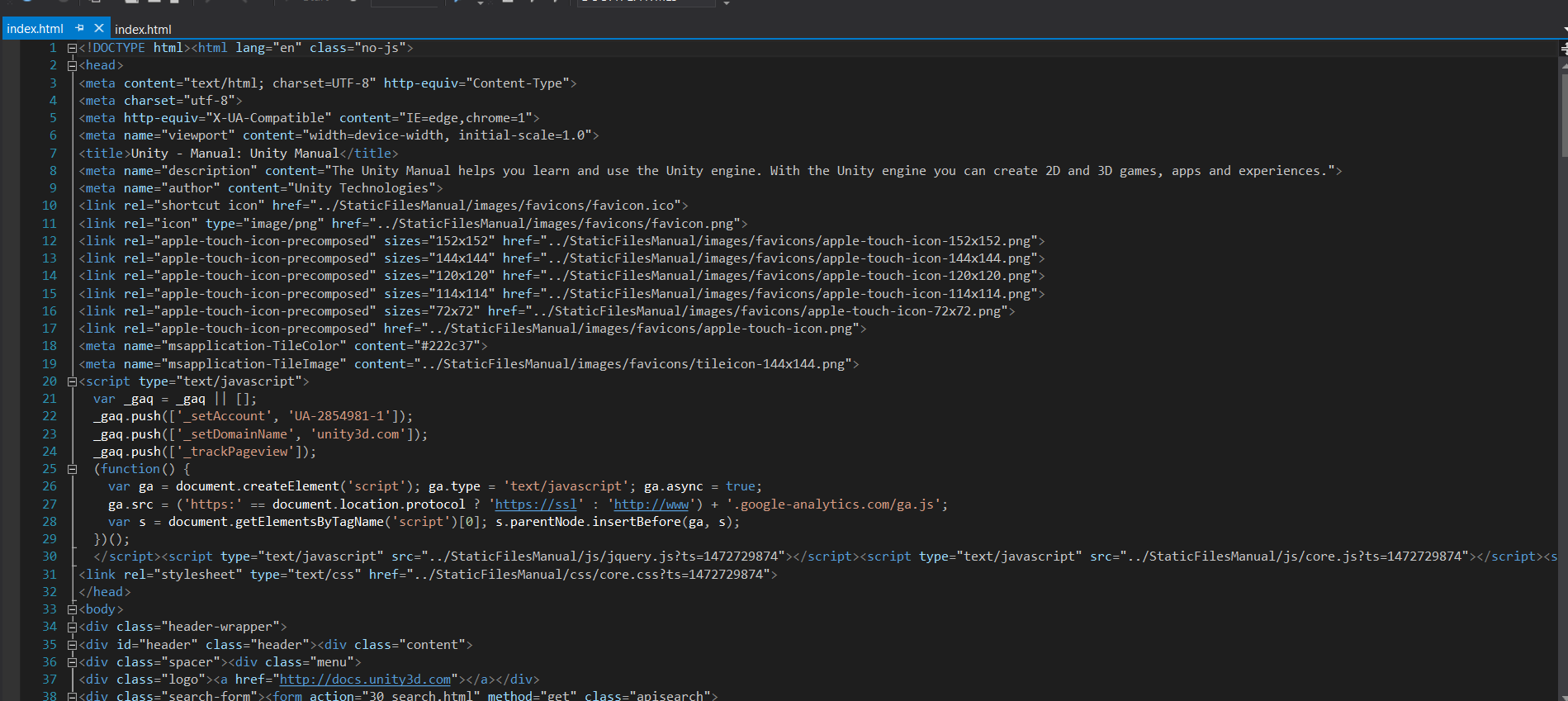Screen dimensions: 1568x701
Task: Switch to the second index.html tab
Action: coord(143,29)
